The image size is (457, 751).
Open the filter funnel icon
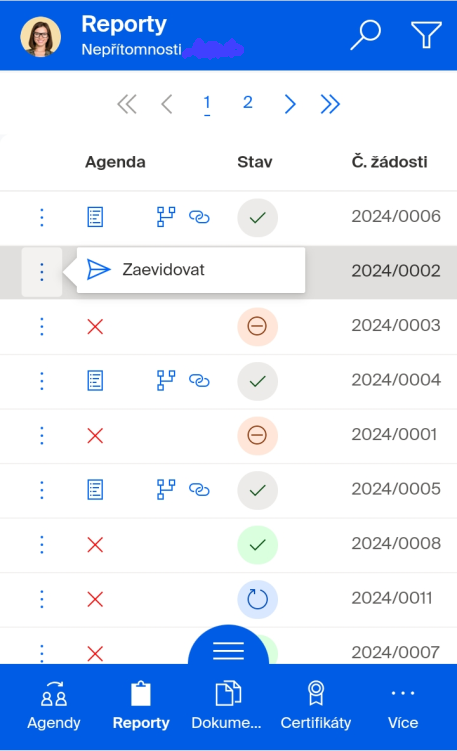point(426,35)
